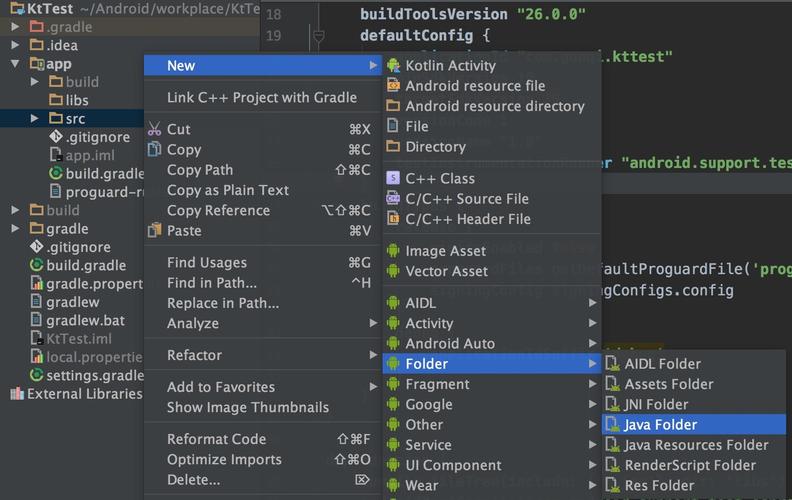Open the Analyze submenu arrow
The width and height of the screenshot is (792, 500).
pyautogui.click(x=373, y=323)
